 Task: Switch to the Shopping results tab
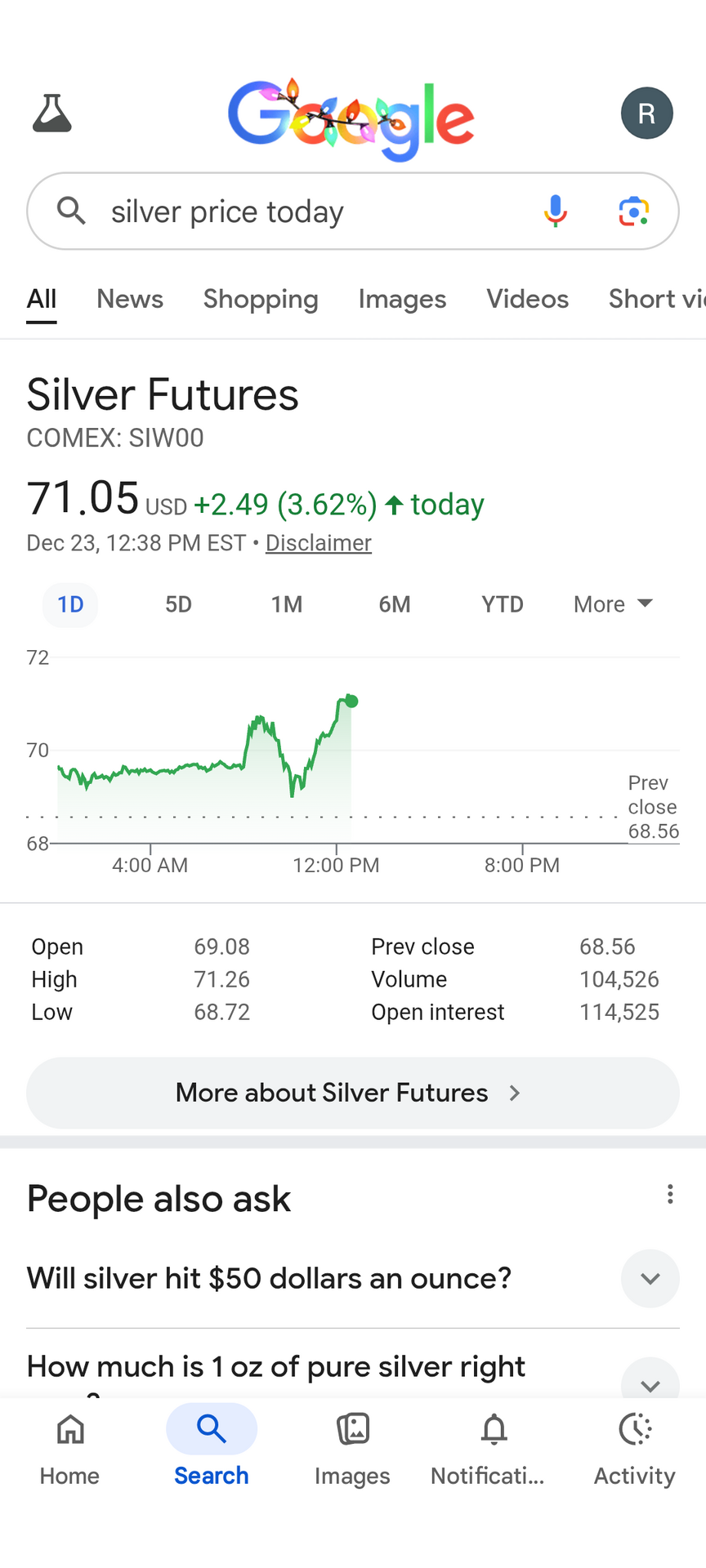261,299
